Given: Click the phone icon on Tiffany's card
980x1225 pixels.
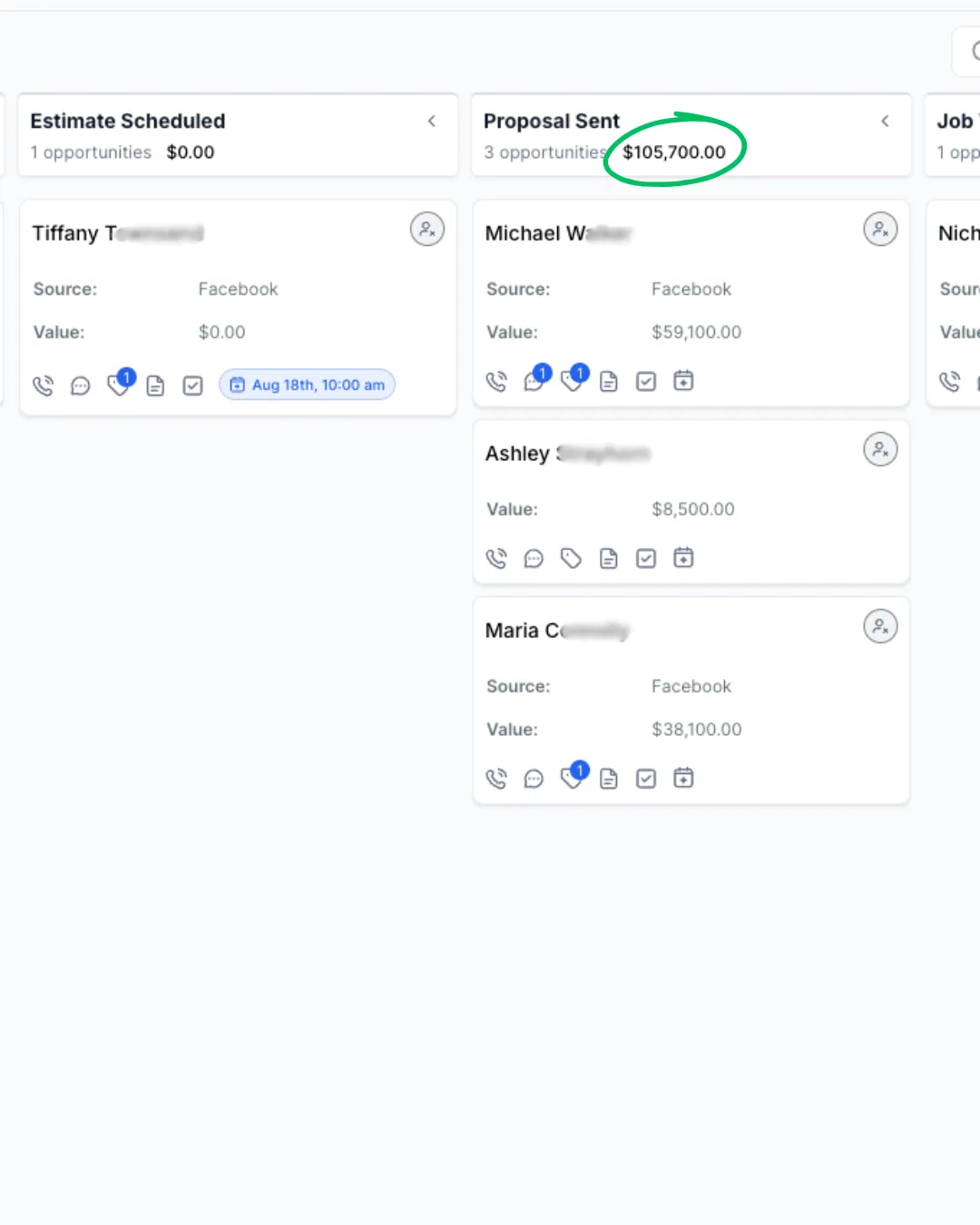Looking at the screenshot, I should [x=43, y=386].
